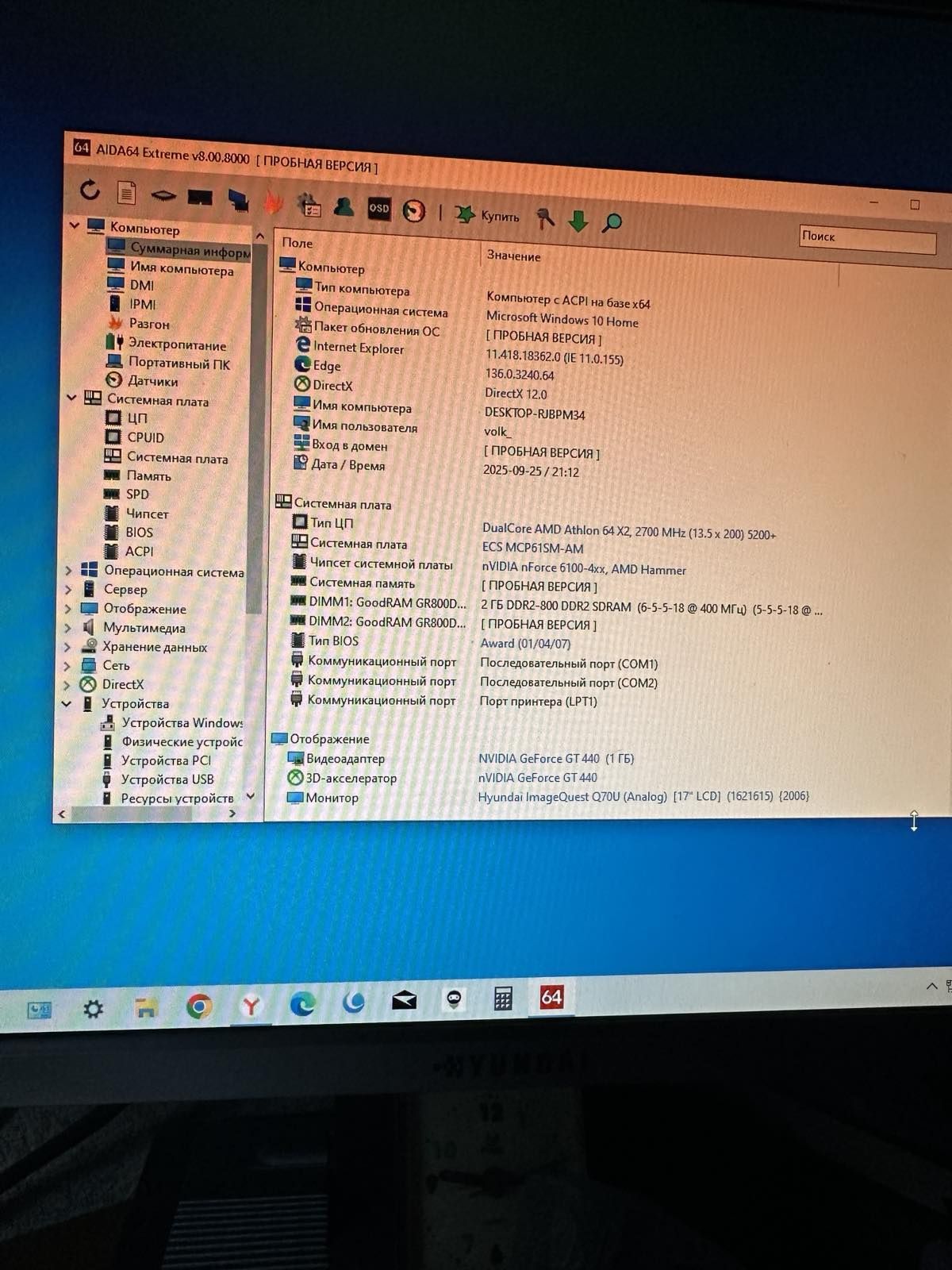The image size is (952, 1270).
Task: Open the DualCore AMD Athlon 64 X2 link
Action: pyautogui.click(x=629, y=532)
